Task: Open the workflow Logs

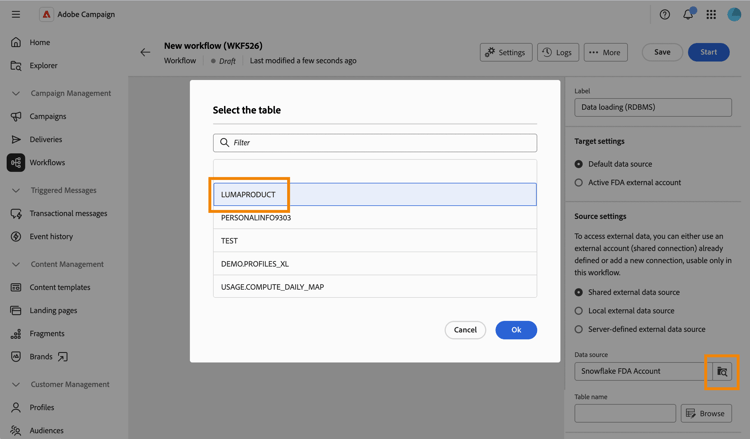Action: coord(558,53)
